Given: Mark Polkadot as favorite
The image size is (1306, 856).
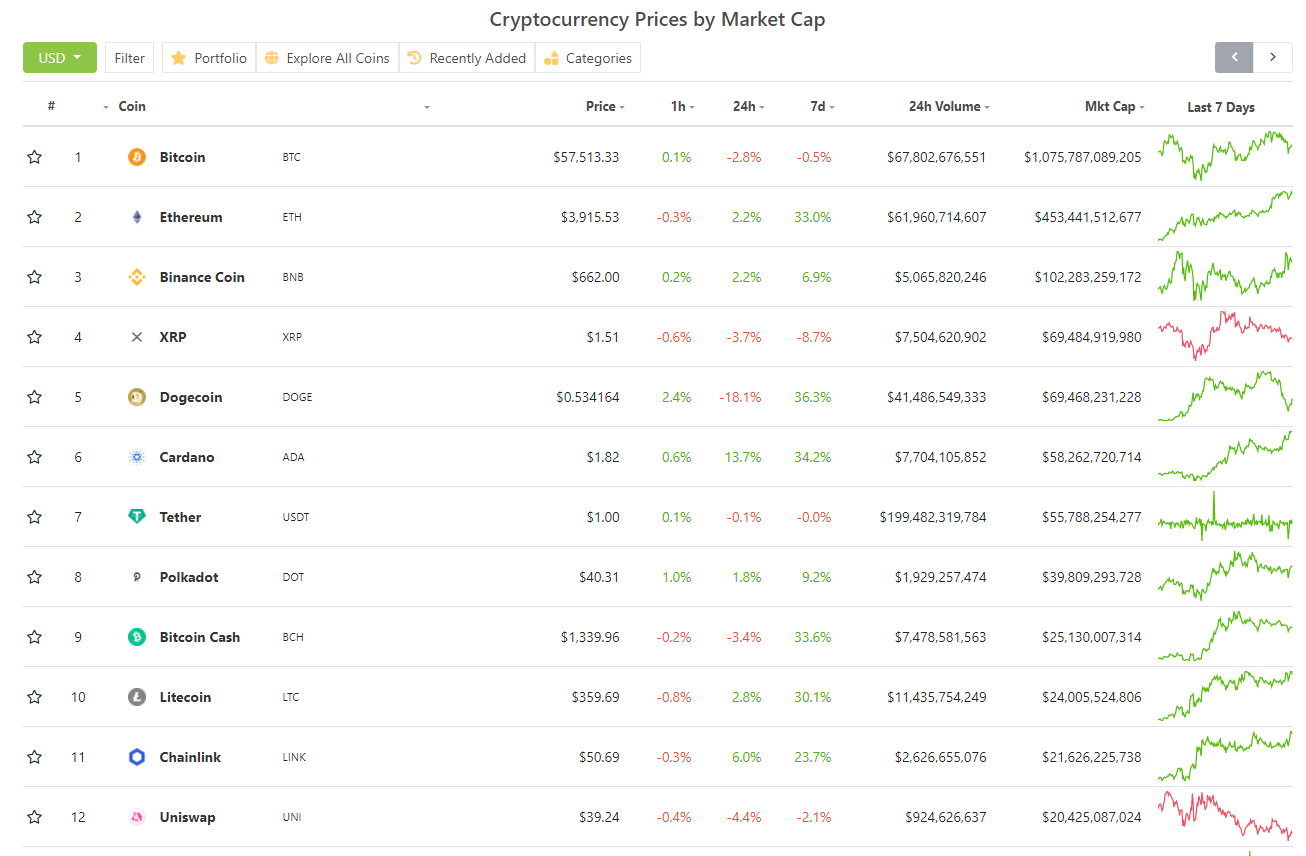Looking at the screenshot, I should coord(35,577).
